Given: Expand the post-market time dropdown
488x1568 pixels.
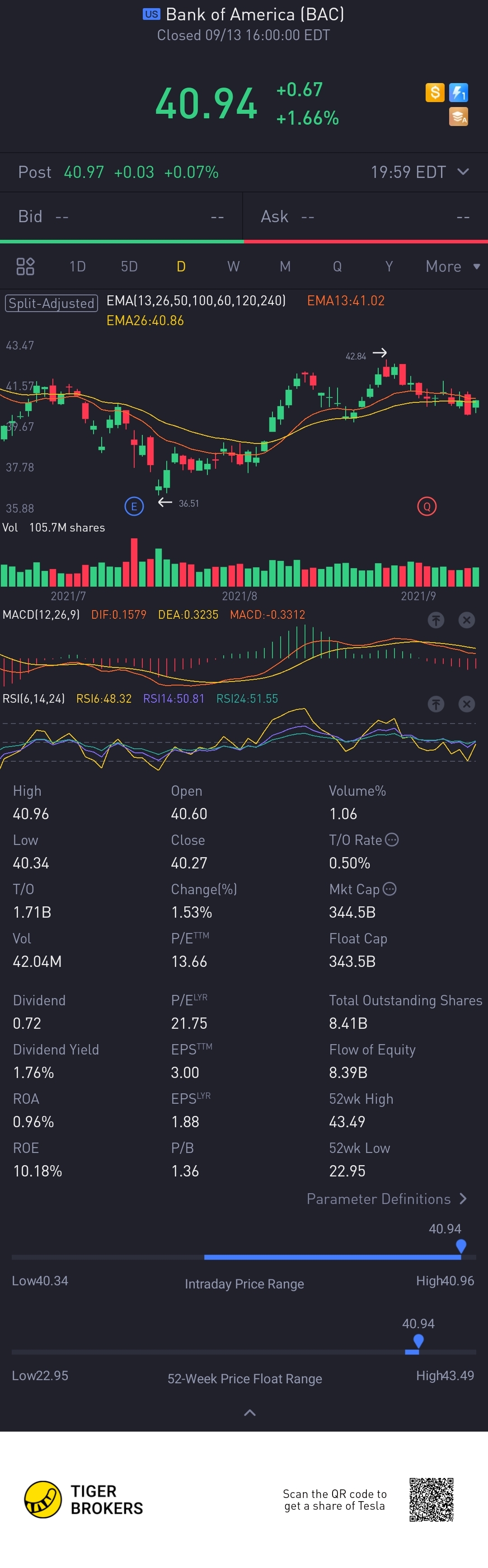Looking at the screenshot, I should click(463, 172).
